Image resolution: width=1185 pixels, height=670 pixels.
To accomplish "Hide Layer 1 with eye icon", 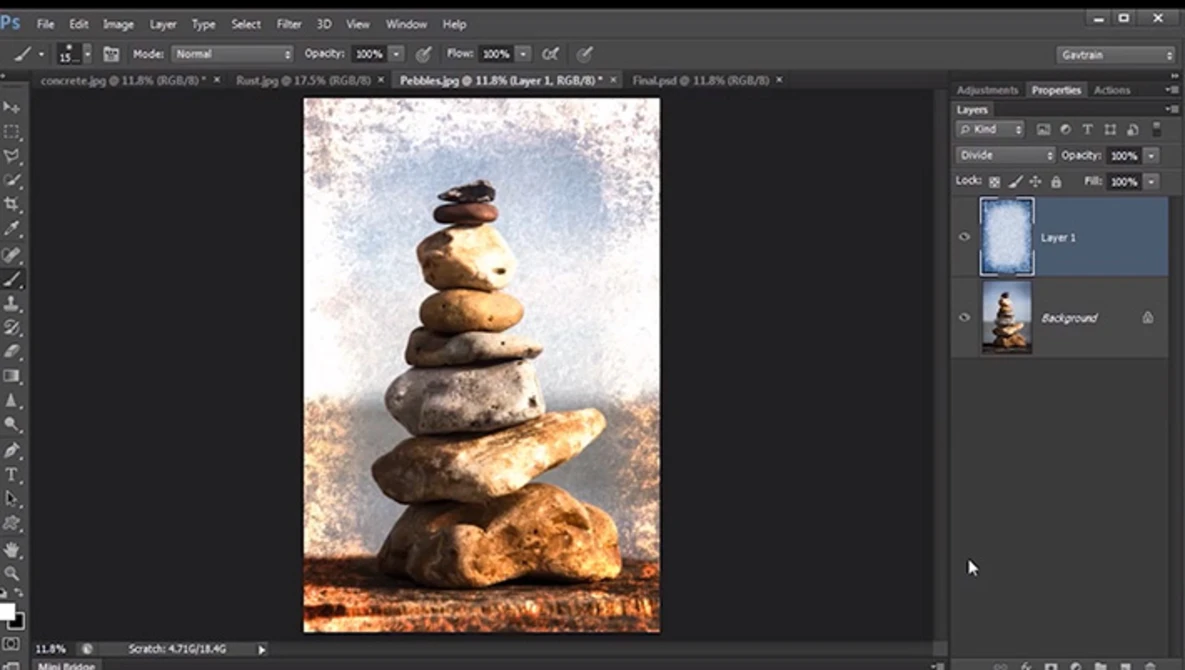I will click(x=964, y=237).
